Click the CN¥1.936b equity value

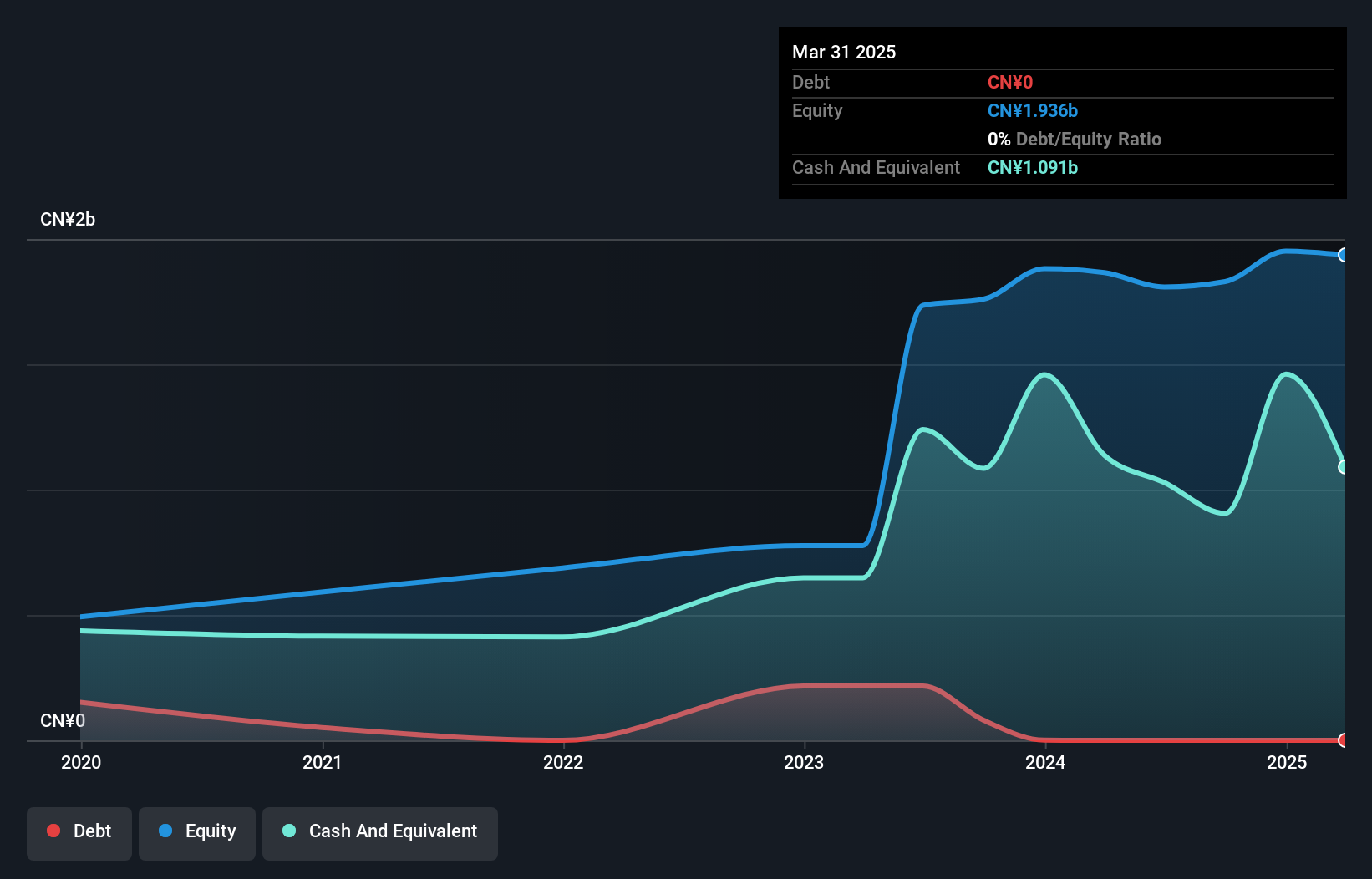(x=1033, y=110)
